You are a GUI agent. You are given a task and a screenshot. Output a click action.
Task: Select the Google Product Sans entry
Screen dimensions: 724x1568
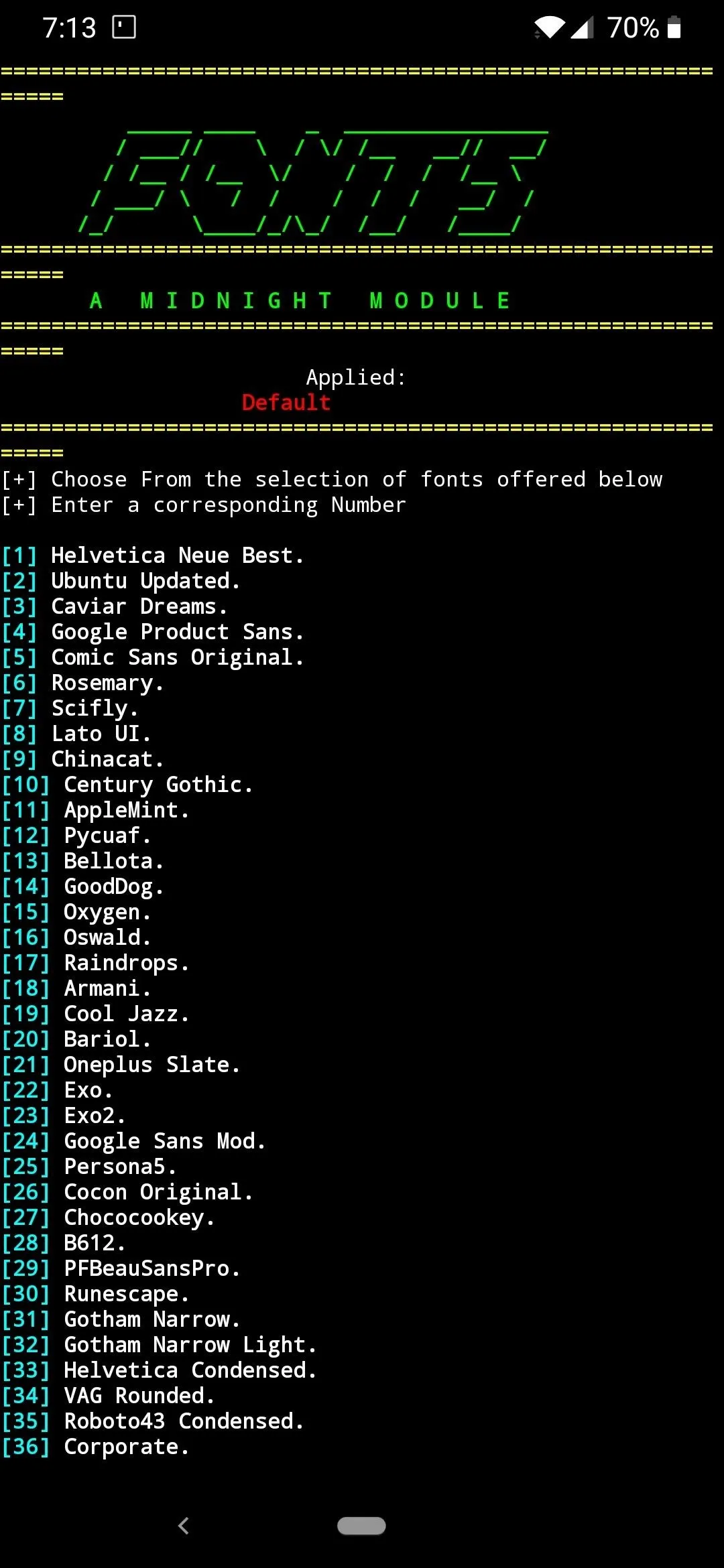pos(153,632)
